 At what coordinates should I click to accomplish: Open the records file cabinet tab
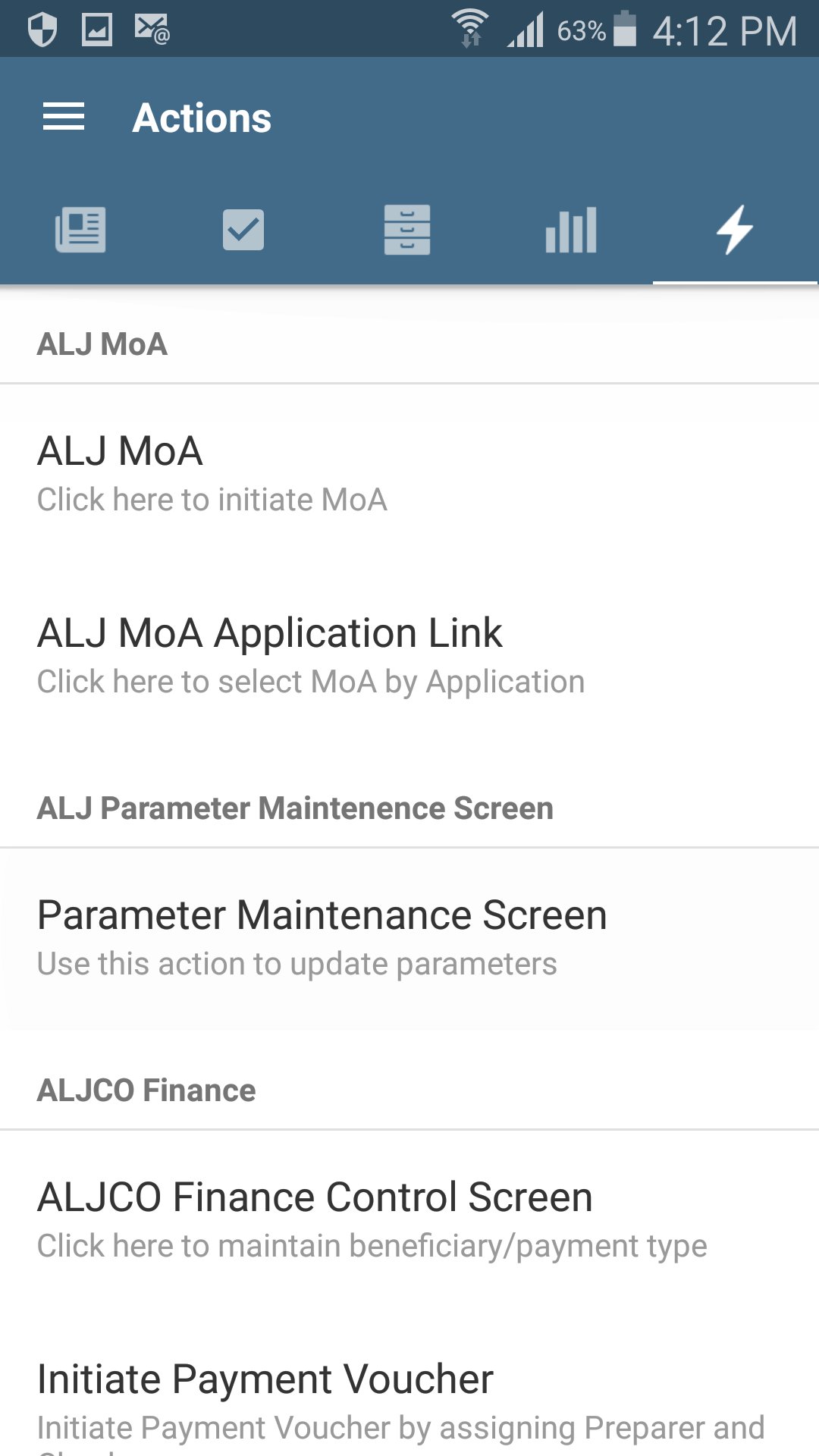(x=407, y=230)
